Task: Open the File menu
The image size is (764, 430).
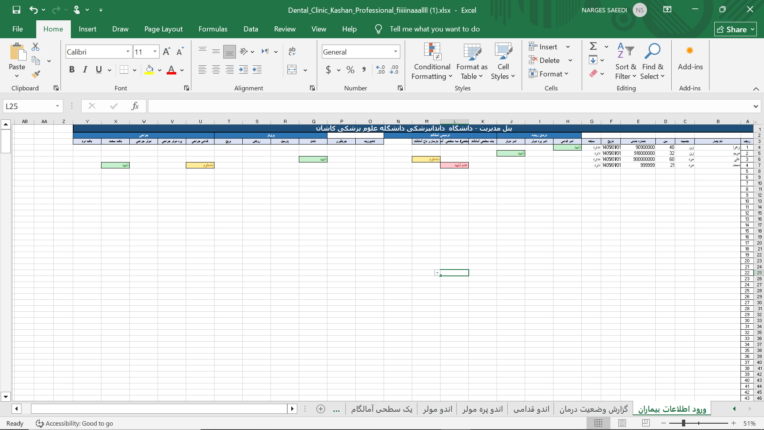Action: coord(18,29)
